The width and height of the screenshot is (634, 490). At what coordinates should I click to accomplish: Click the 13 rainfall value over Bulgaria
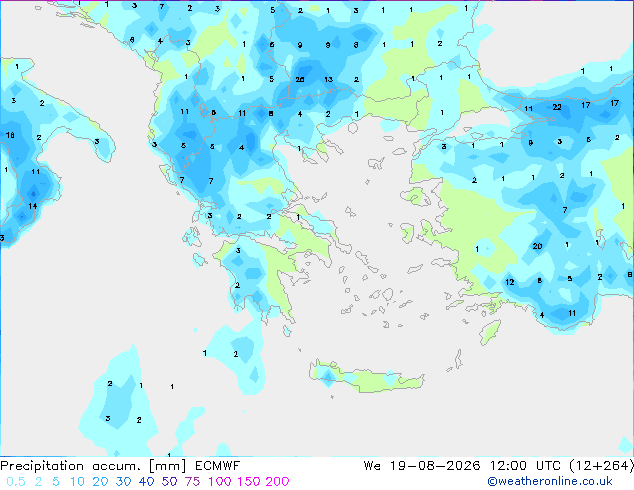point(328,79)
